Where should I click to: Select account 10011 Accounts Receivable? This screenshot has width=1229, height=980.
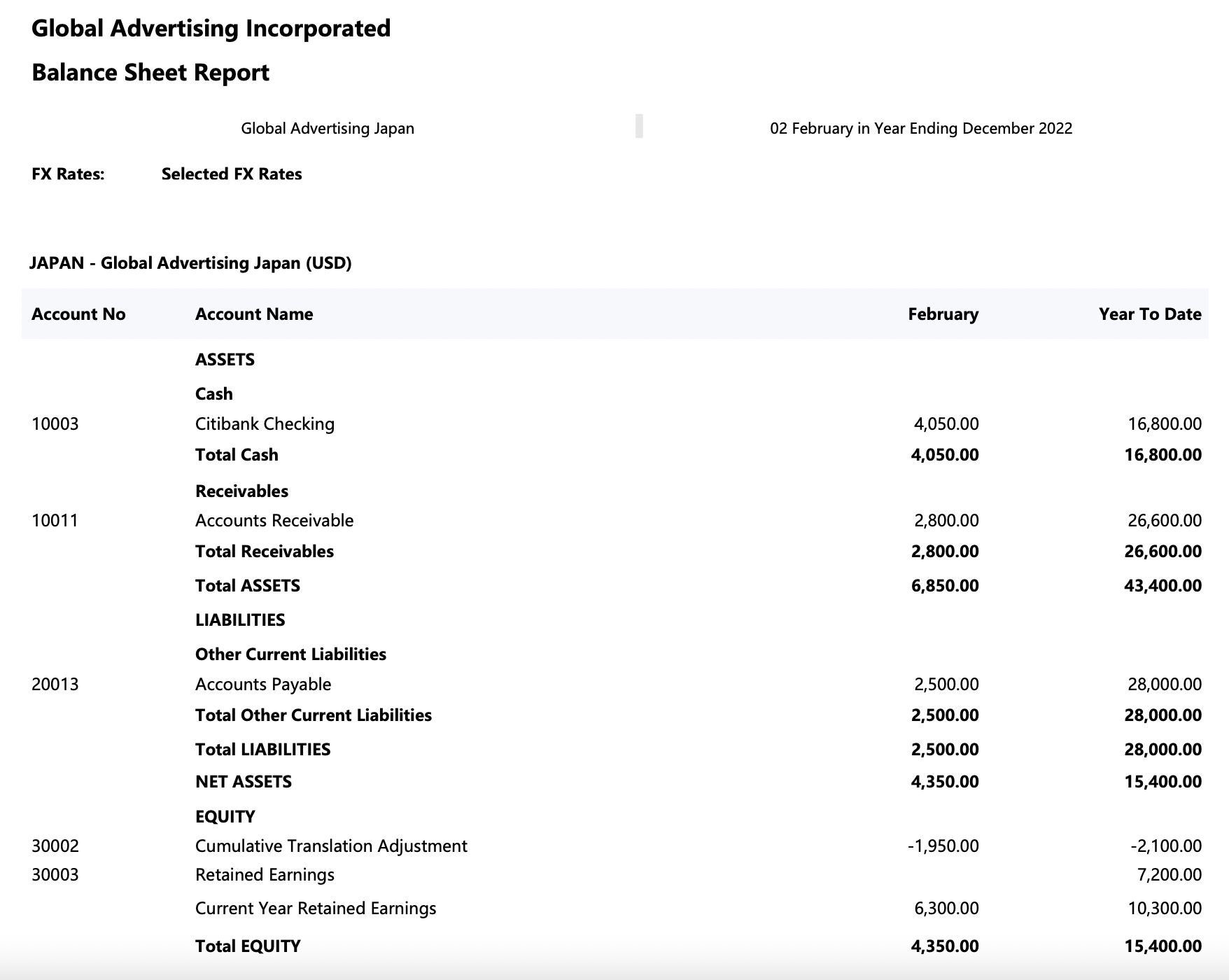click(274, 520)
